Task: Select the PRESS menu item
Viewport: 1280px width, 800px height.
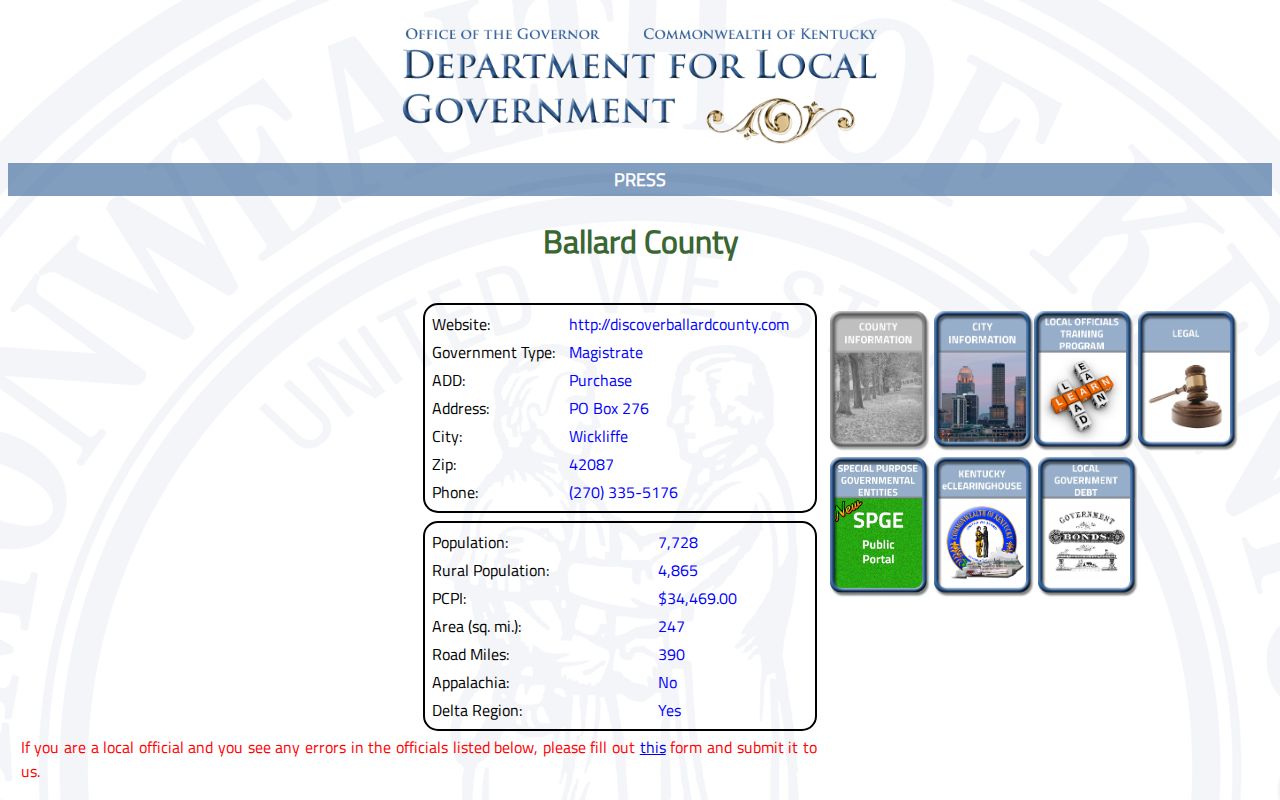Action: click(640, 180)
